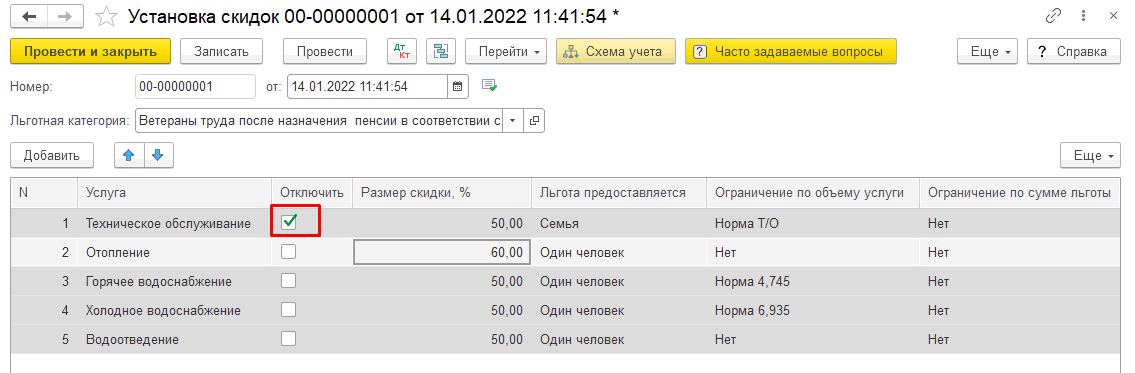This screenshot has height=373, width=1135.
Task: Open calendar picker for document date
Action: pos(457,86)
